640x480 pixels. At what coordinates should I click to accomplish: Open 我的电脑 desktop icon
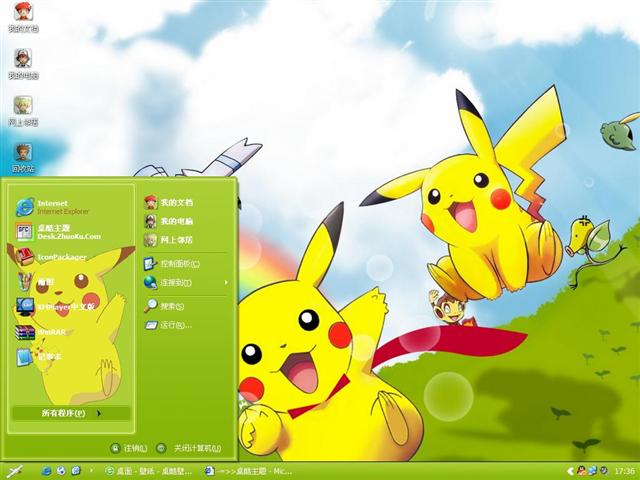23,64
